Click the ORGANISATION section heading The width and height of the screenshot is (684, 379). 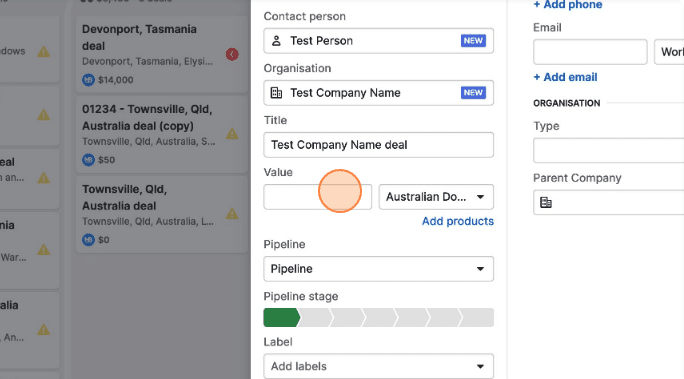pyautogui.click(x=567, y=103)
